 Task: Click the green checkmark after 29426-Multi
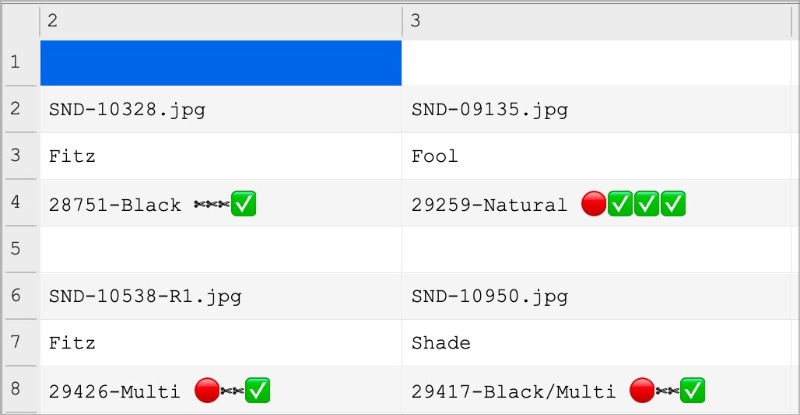(x=257, y=390)
